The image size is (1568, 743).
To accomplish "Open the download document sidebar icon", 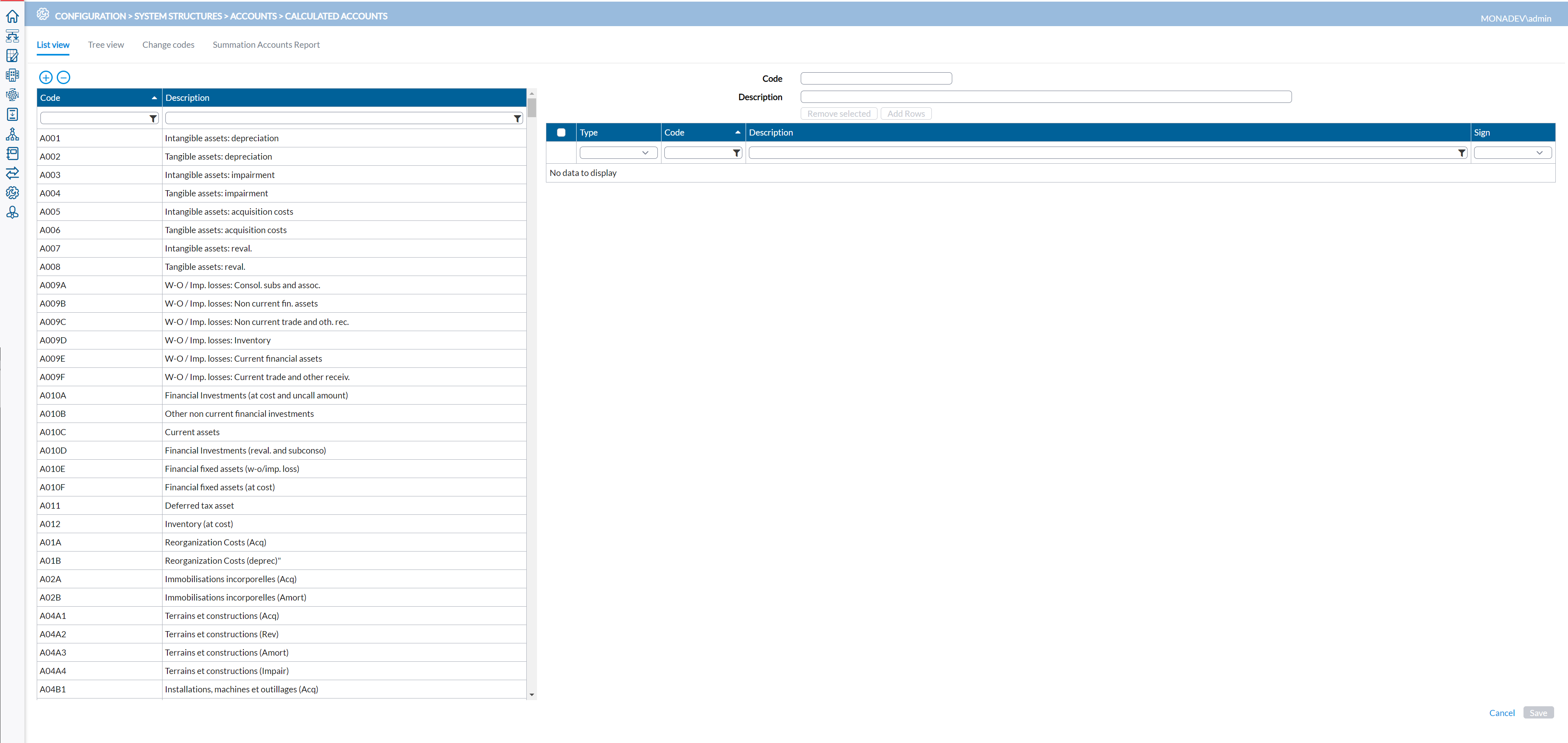I will point(12,114).
